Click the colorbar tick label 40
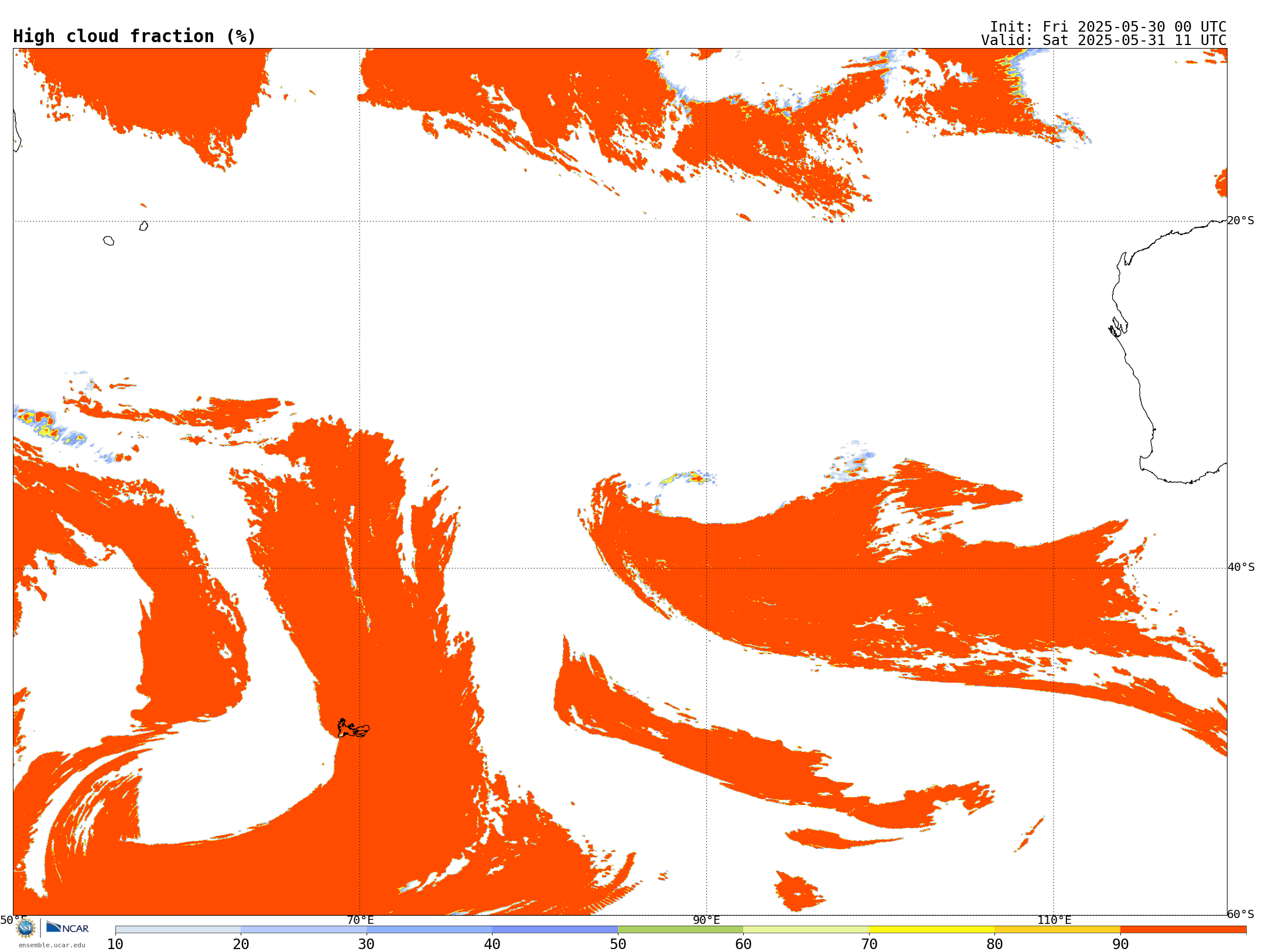1265x952 pixels. pyautogui.click(x=492, y=944)
